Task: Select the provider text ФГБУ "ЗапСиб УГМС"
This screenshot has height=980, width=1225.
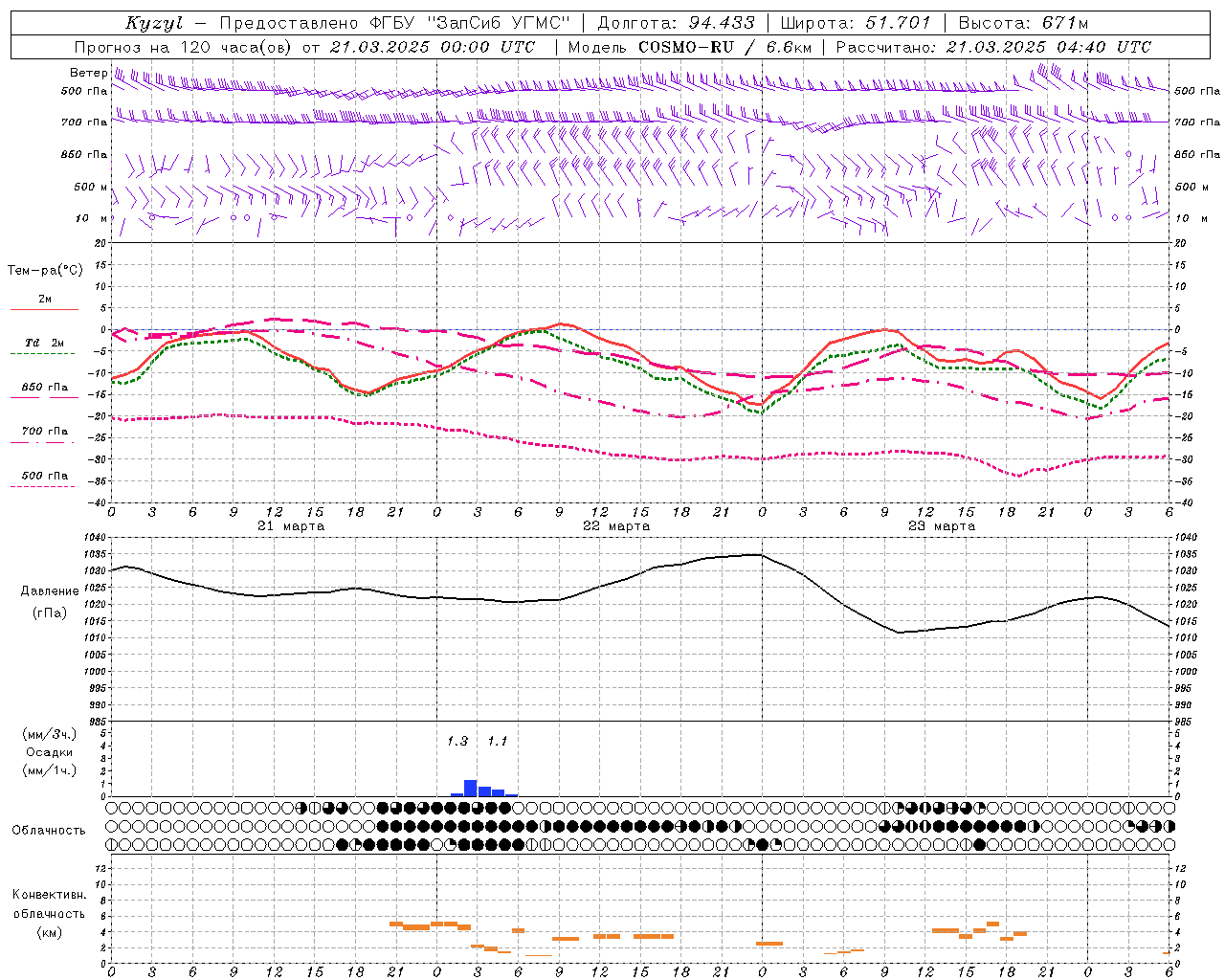Action: pyautogui.click(x=470, y=23)
